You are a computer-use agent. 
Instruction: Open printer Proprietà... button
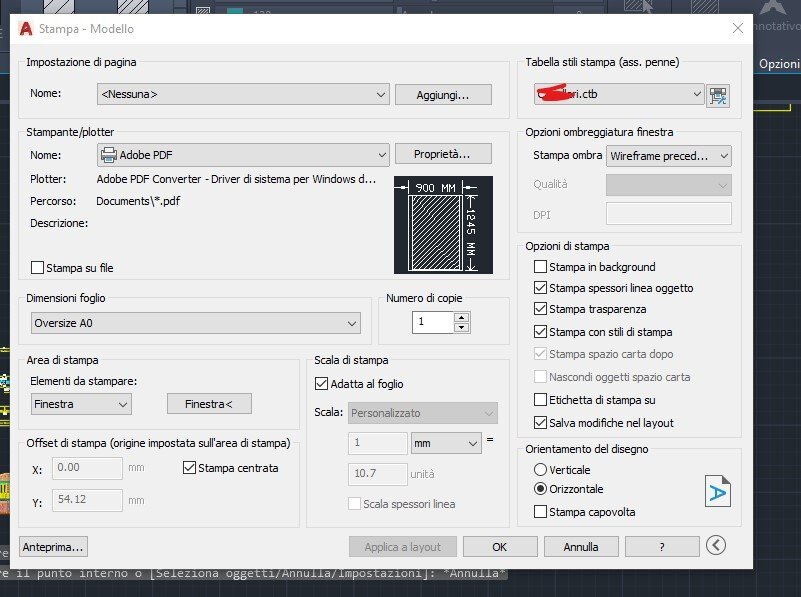coord(443,154)
